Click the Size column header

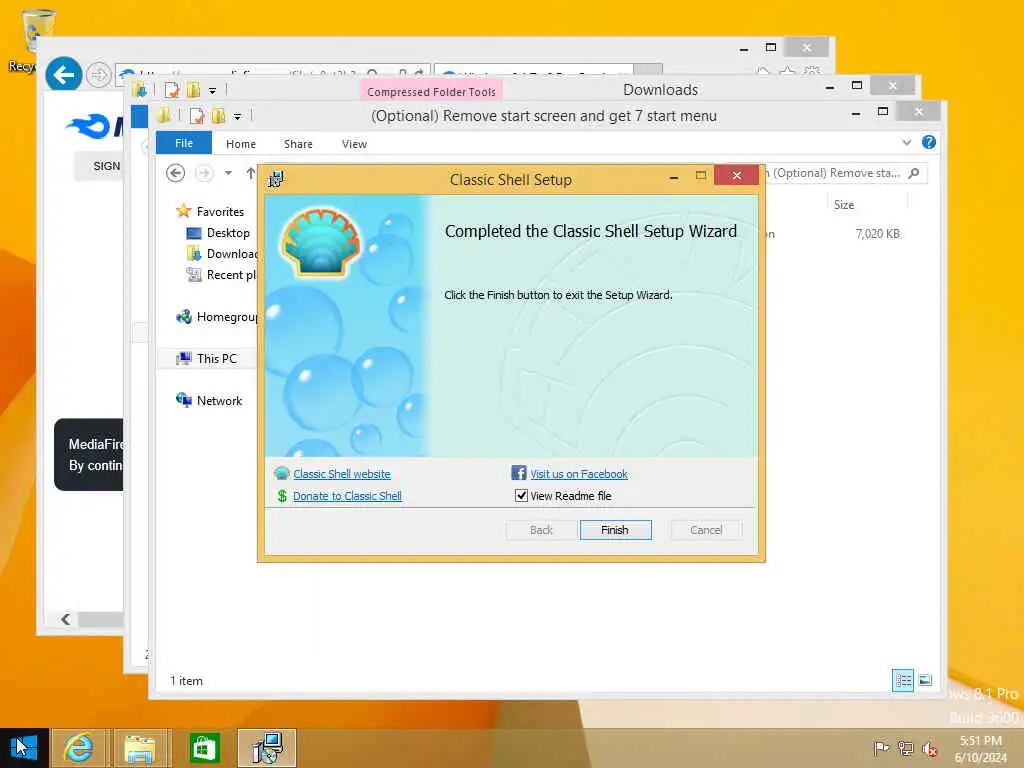point(844,205)
